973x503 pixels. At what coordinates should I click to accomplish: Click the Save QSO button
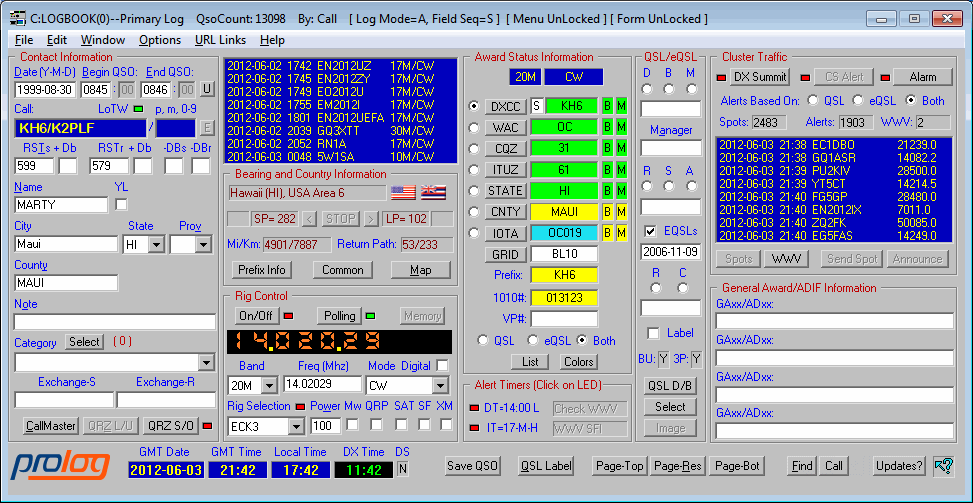[x=473, y=466]
